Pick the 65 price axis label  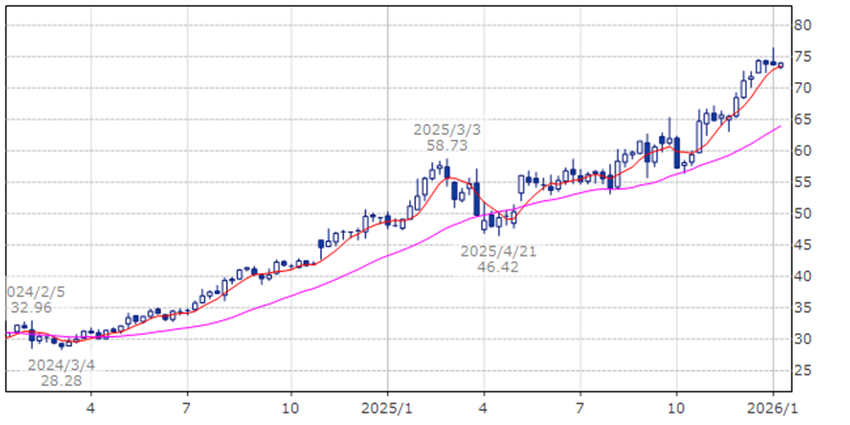(x=802, y=120)
